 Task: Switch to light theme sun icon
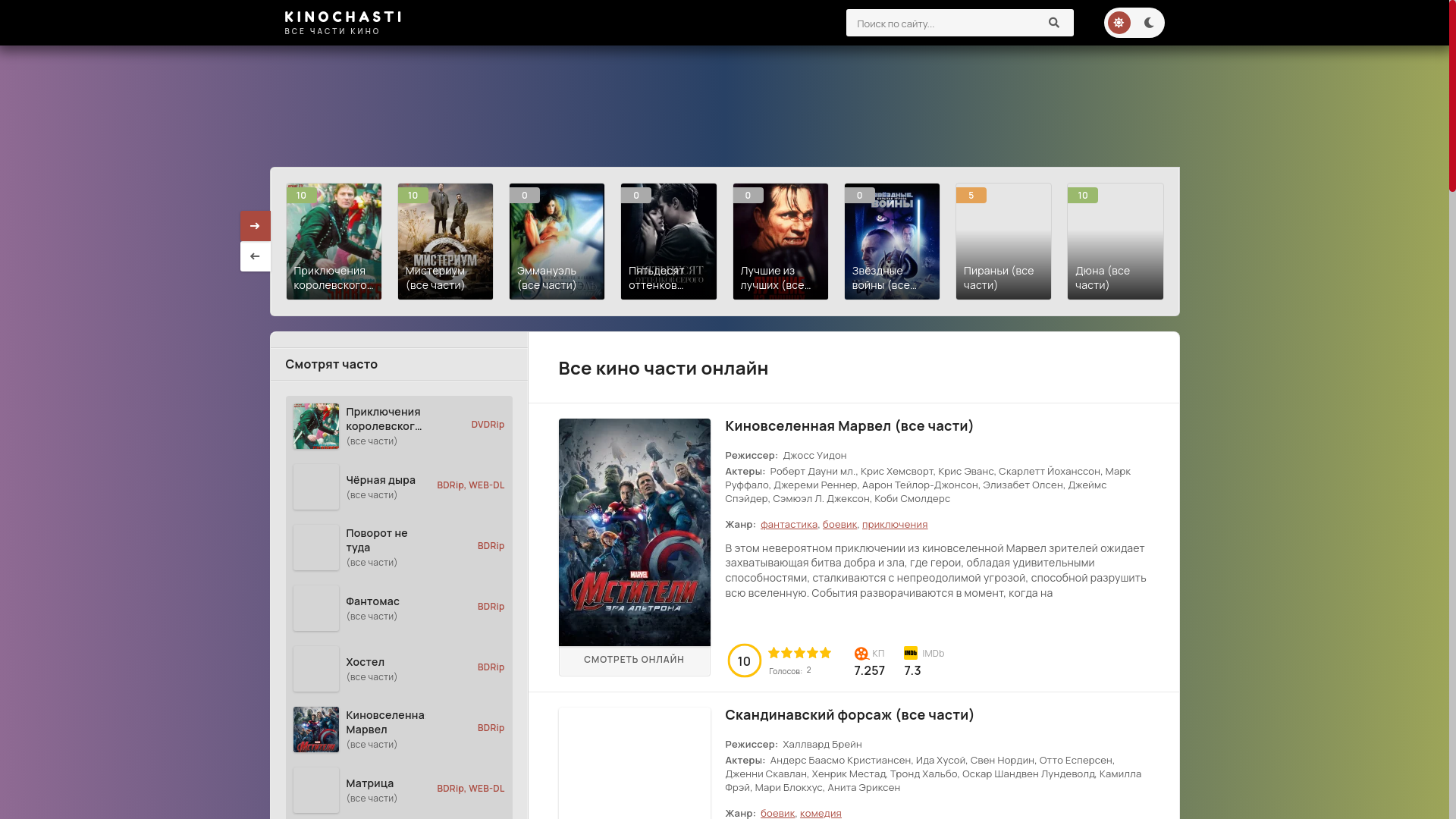(1119, 23)
